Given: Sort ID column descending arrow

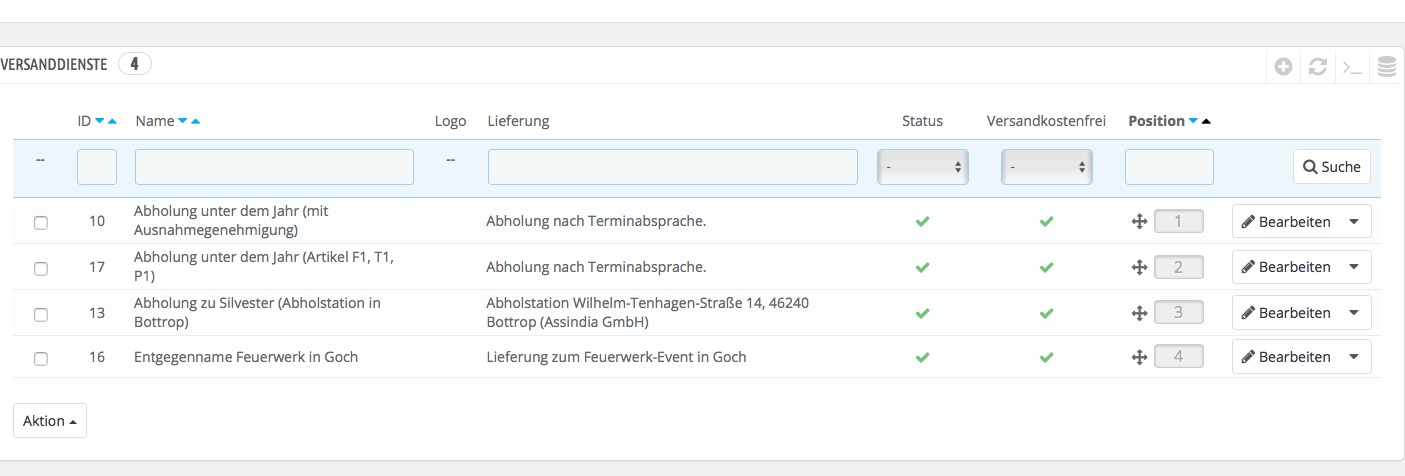Looking at the screenshot, I should click(99, 121).
